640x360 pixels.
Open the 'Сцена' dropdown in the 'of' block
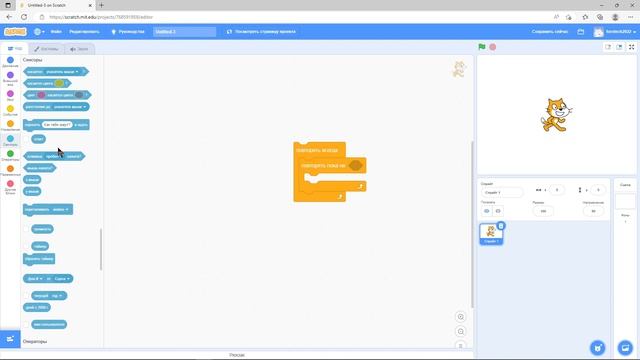pyautogui.click(x=62, y=279)
